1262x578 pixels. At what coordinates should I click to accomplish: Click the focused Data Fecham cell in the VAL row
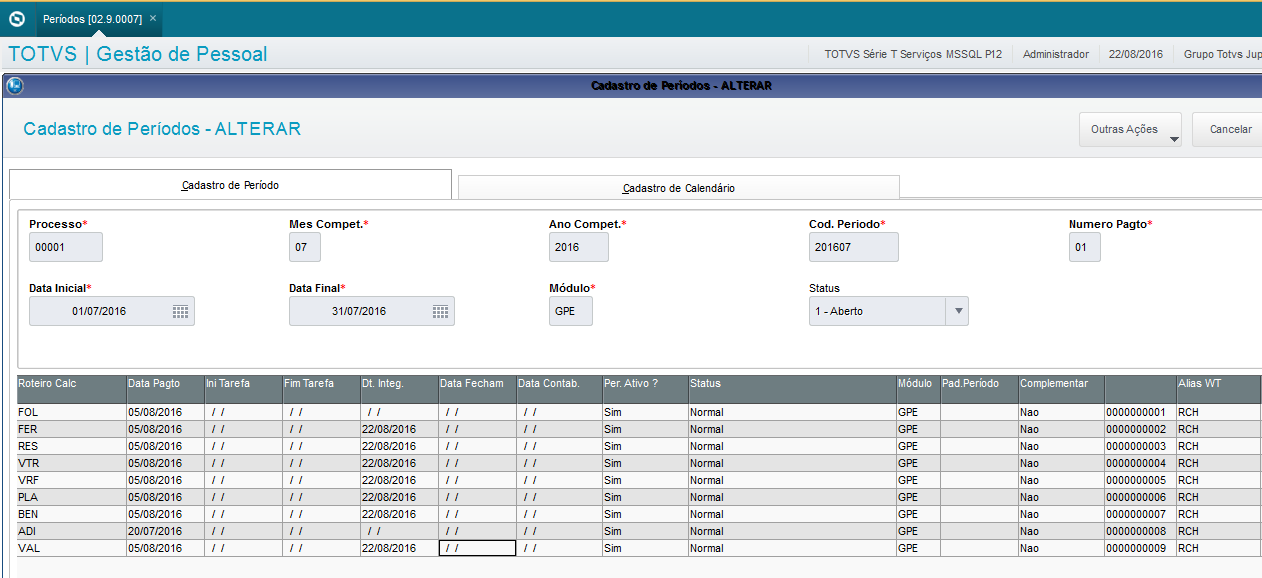(x=478, y=548)
